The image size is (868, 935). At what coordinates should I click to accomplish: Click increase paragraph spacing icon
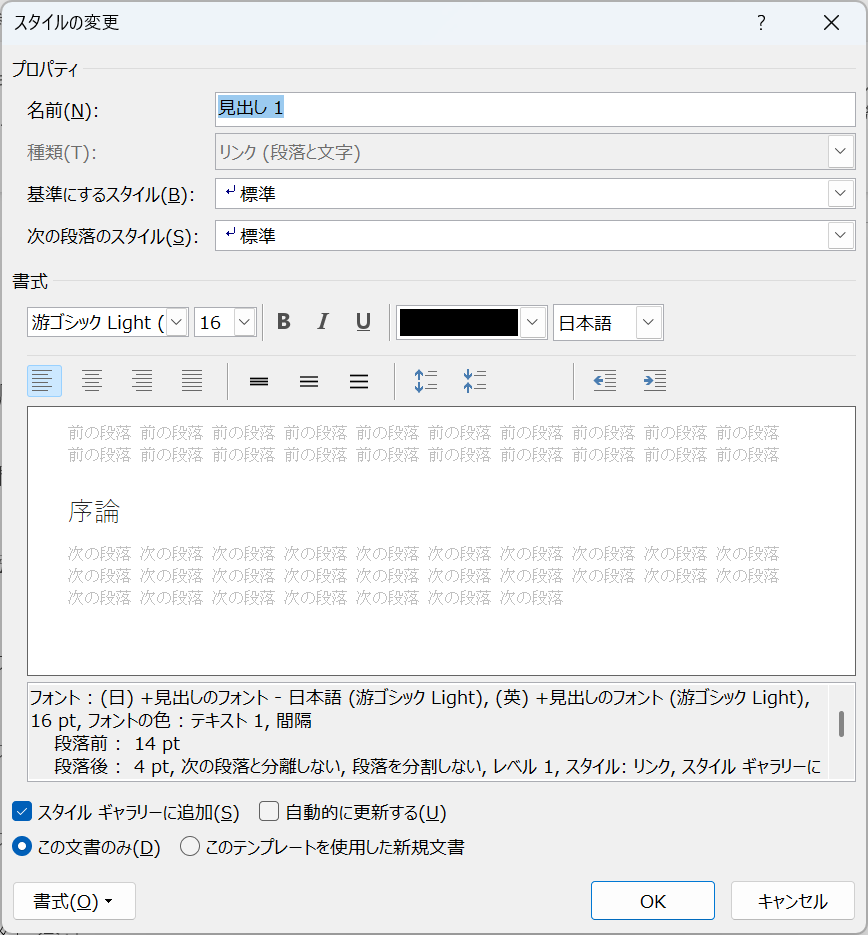click(x=426, y=381)
